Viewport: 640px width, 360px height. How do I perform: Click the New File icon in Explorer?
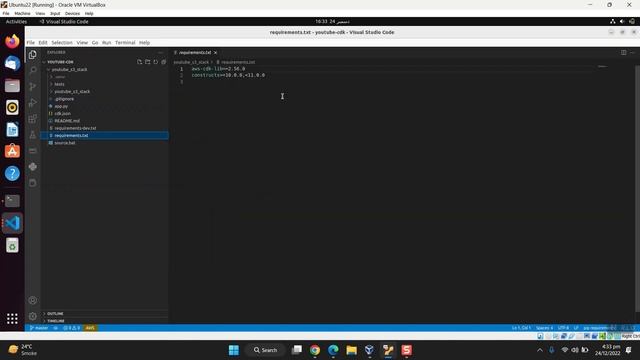[x=140, y=62]
